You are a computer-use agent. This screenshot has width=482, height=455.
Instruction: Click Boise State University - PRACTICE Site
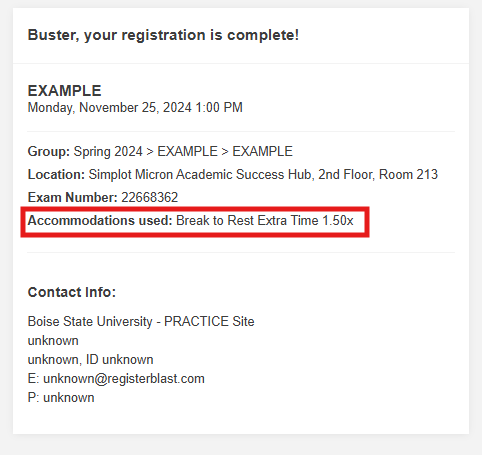(x=141, y=322)
